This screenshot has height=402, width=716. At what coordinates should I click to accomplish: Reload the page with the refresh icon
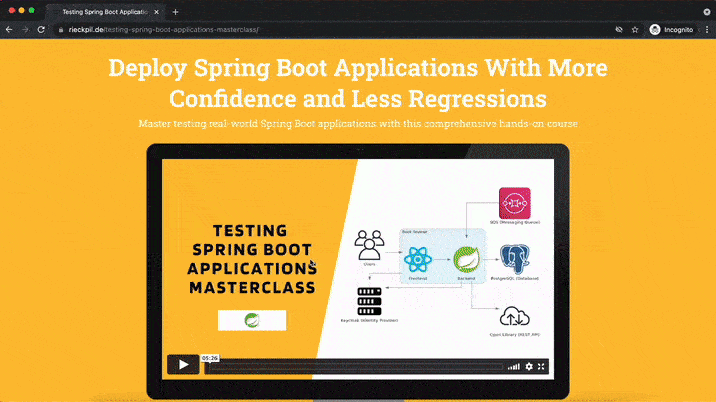41,30
